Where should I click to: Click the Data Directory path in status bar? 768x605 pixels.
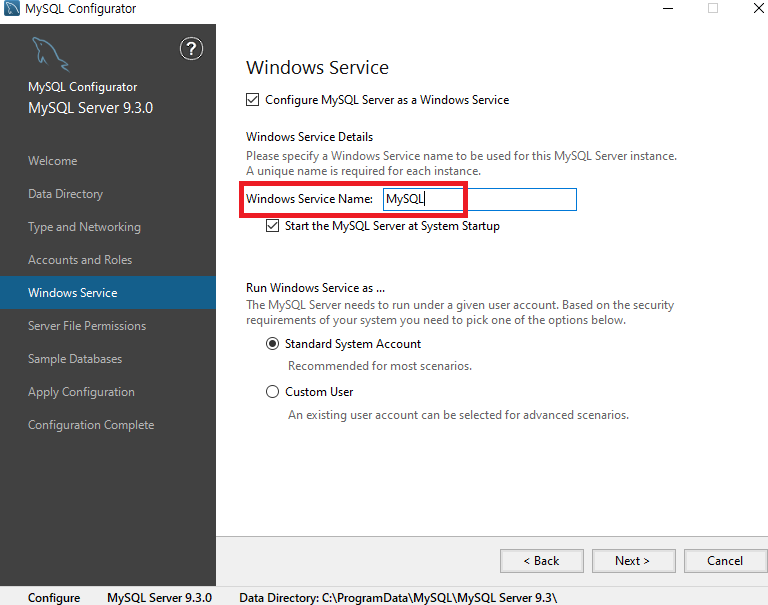(x=398, y=598)
